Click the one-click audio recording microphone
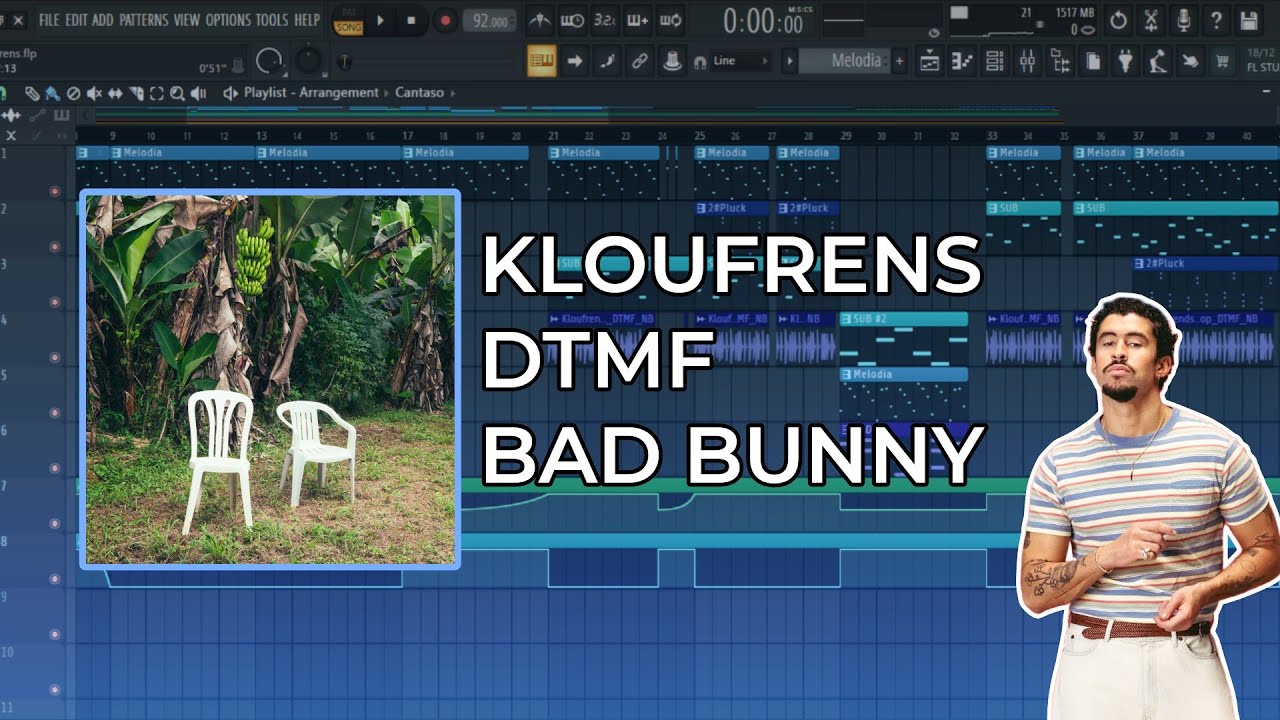Image resolution: width=1280 pixels, height=720 pixels. (x=1184, y=20)
